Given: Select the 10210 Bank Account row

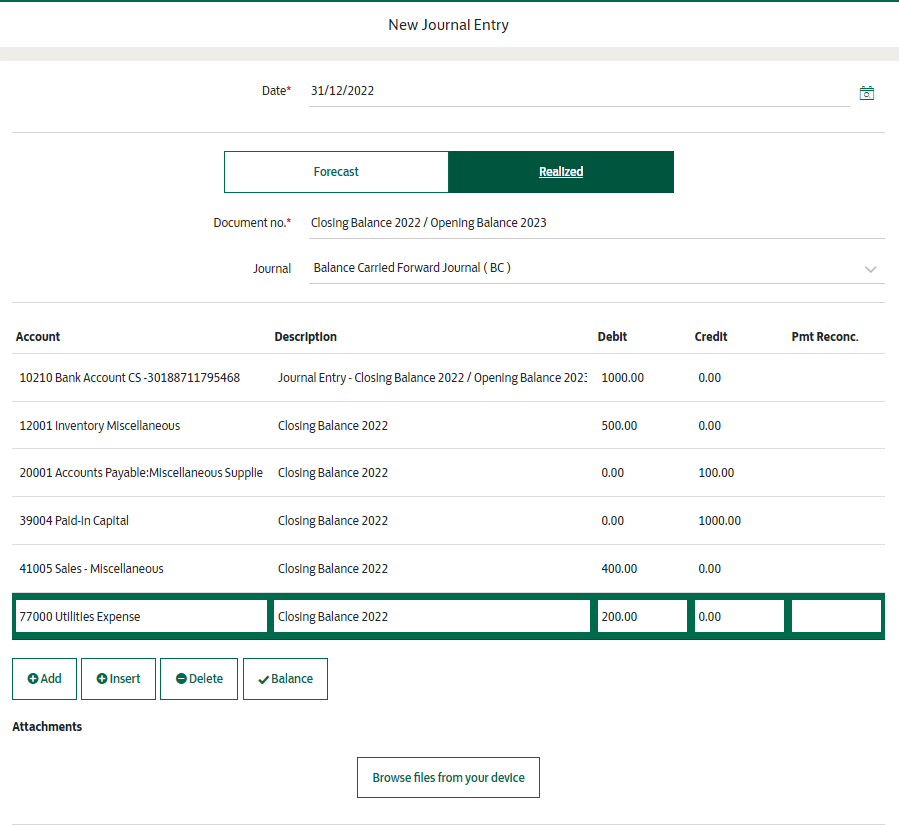Looking at the screenshot, I should pyautogui.click(x=130, y=378).
